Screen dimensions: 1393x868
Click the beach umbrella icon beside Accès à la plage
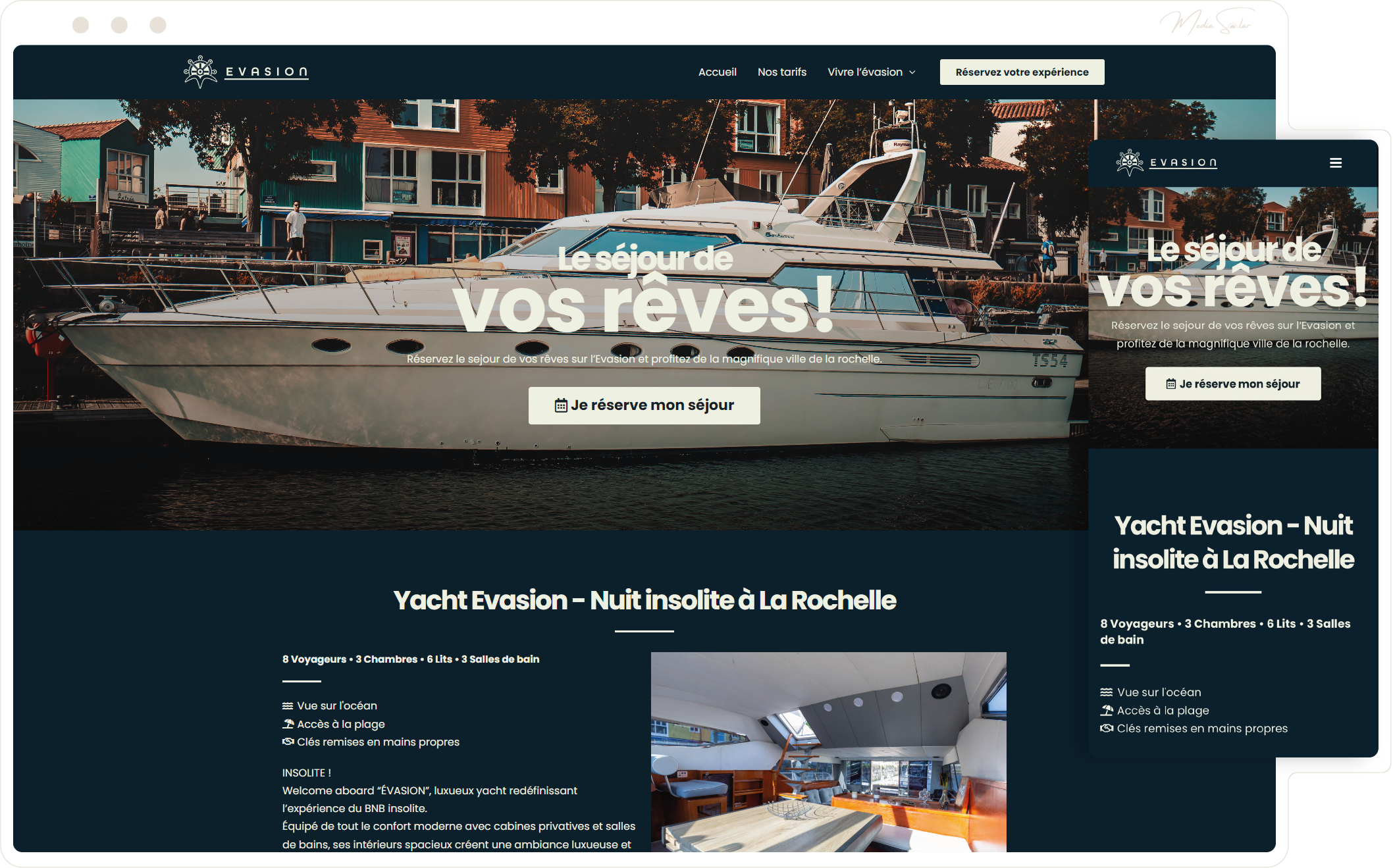tap(288, 724)
